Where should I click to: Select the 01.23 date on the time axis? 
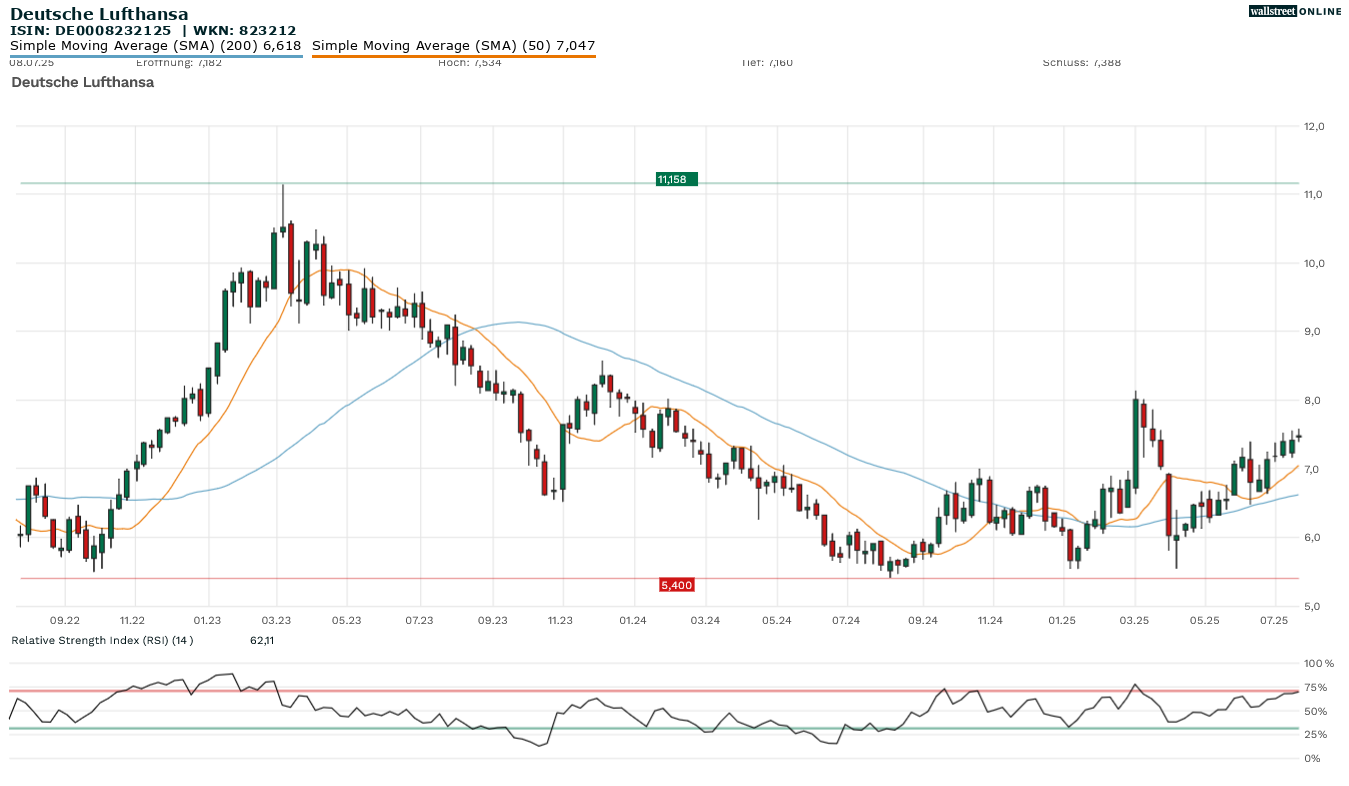208,621
